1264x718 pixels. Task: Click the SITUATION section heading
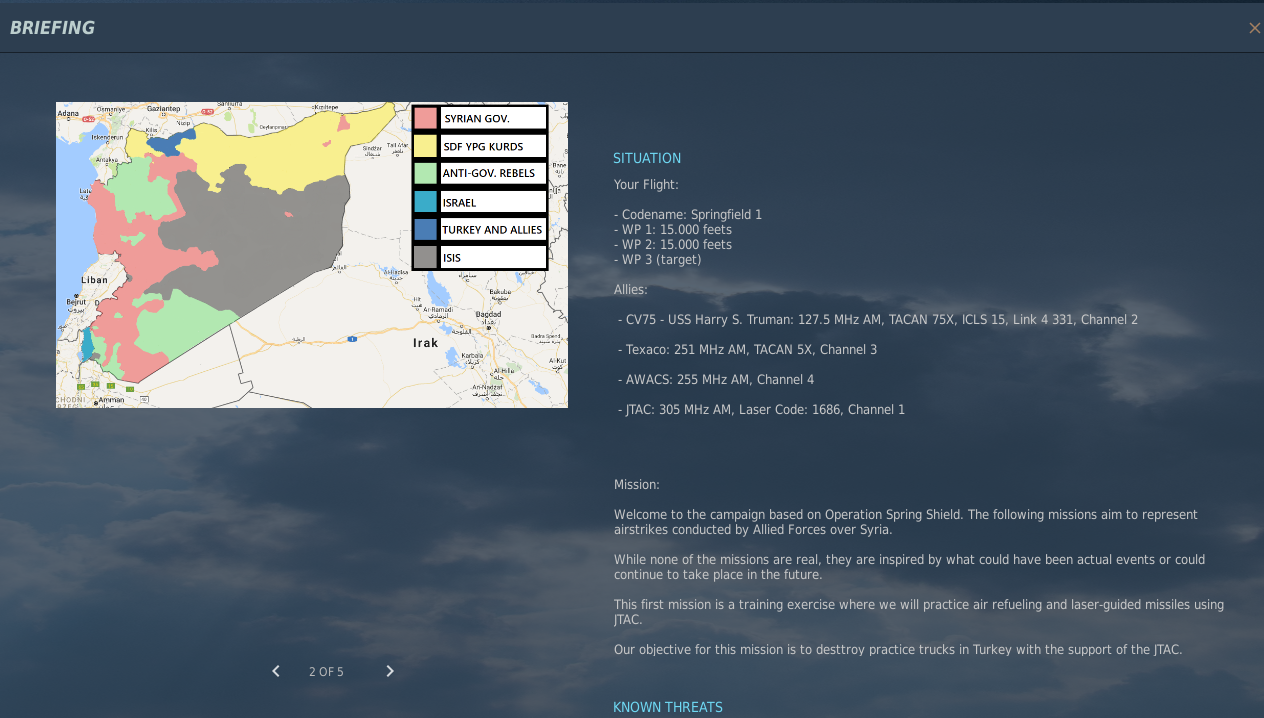[x=647, y=158]
